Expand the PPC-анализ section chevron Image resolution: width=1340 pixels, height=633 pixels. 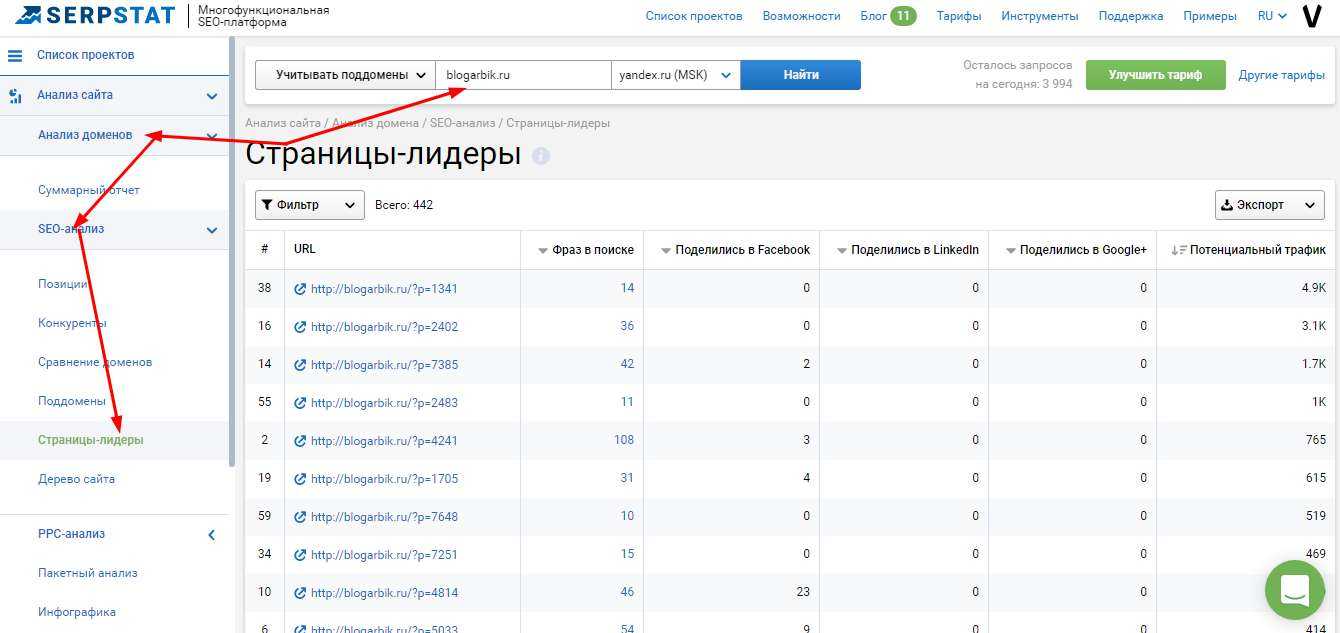click(212, 535)
